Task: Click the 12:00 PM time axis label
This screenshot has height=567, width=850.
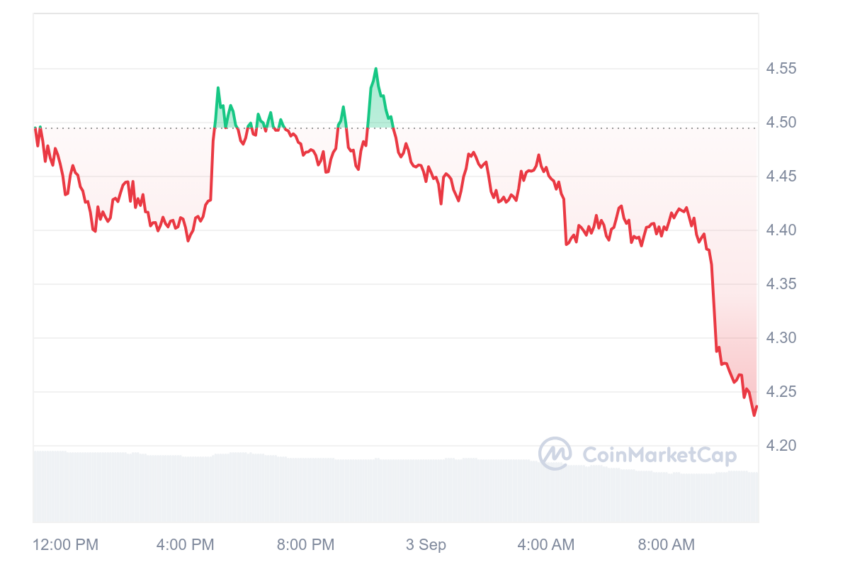Action: coord(66,544)
